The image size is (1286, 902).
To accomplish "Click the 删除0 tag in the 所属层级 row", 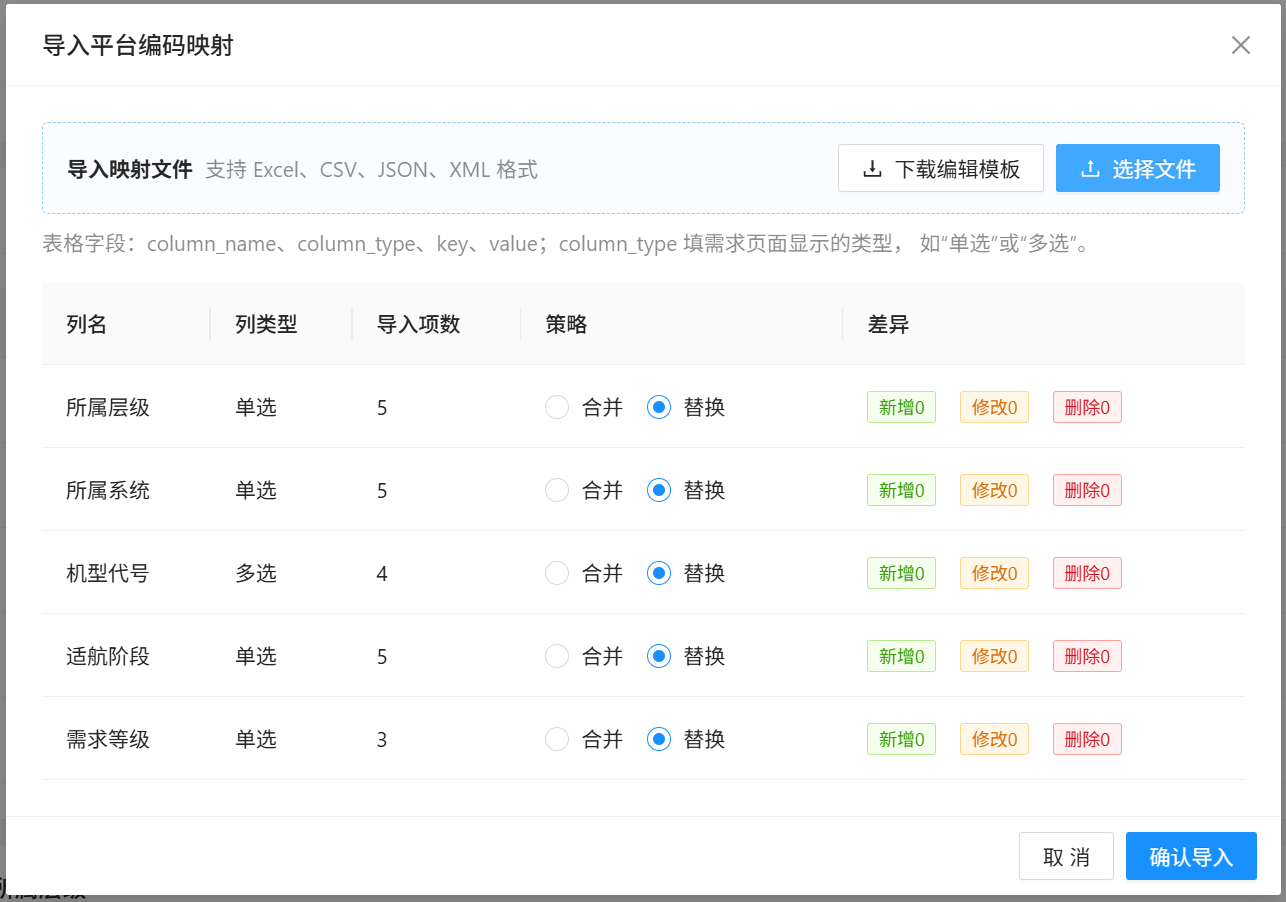I will click(x=1087, y=407).
